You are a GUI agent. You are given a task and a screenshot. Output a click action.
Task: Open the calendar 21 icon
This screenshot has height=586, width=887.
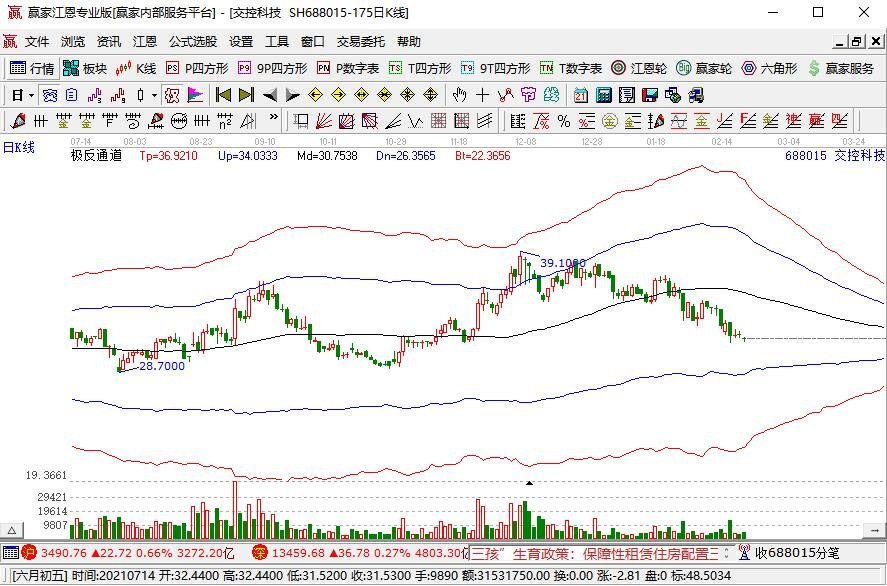click(x=581, y=95)
